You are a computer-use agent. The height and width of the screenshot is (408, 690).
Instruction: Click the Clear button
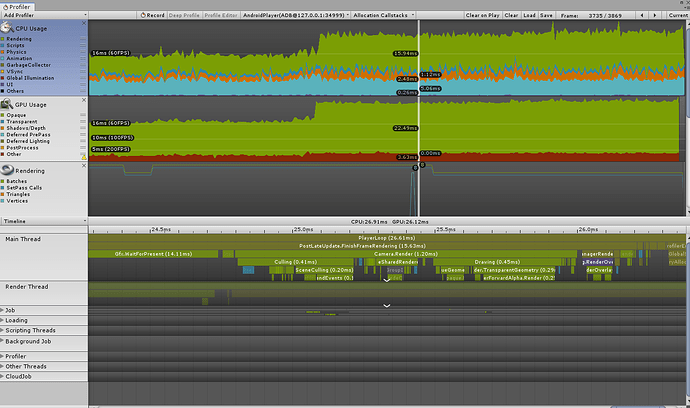pos(511,15)
